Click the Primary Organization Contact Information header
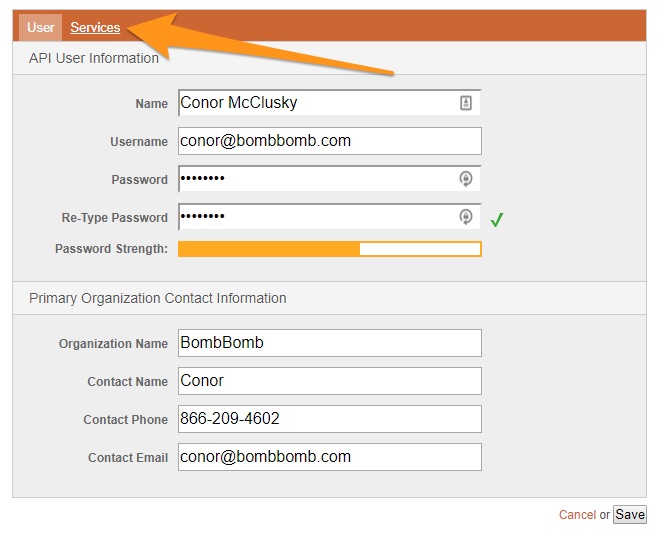Image resolution: width=662 pixels, height=533 pixels. [157, 298]
